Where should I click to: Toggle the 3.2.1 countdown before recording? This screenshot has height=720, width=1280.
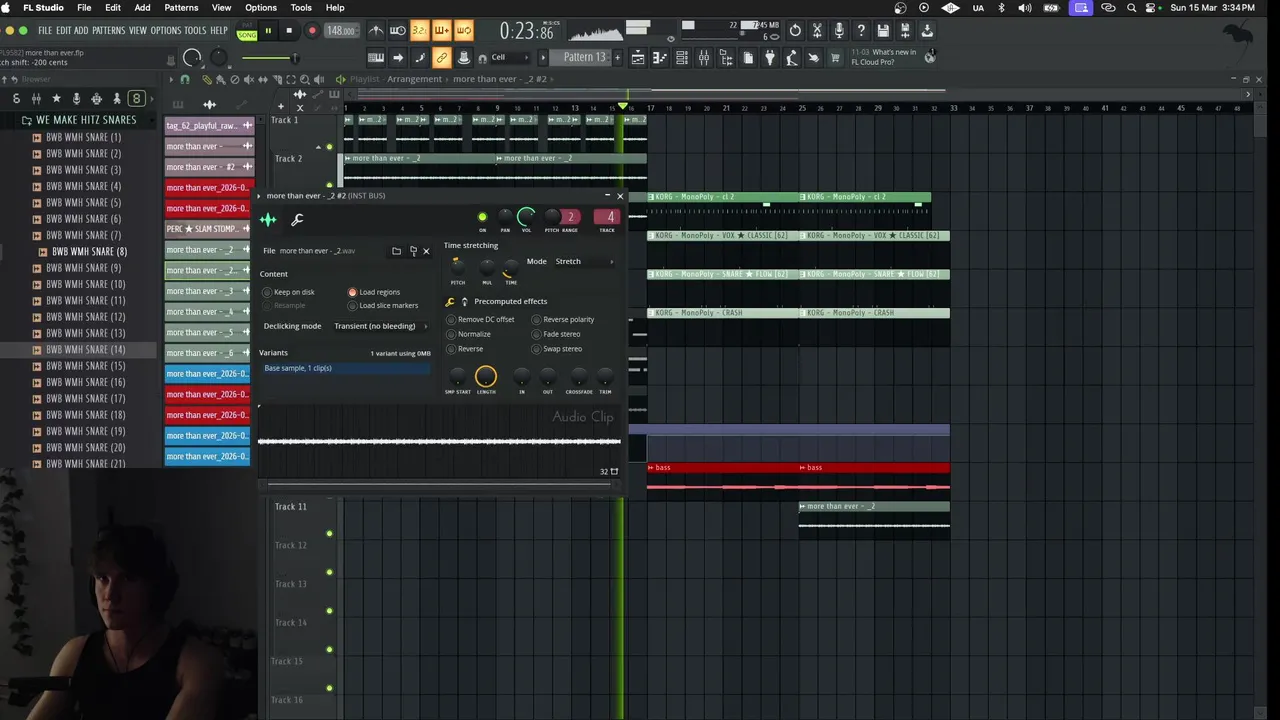pos(419,31)
